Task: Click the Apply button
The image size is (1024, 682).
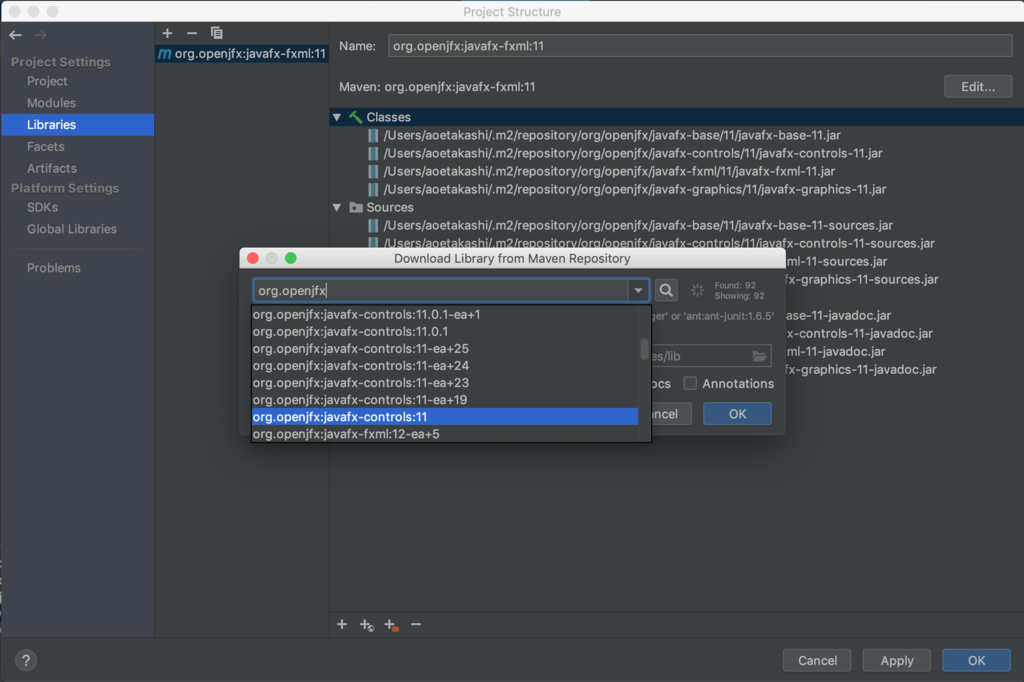Action: [x=897, y=660]
